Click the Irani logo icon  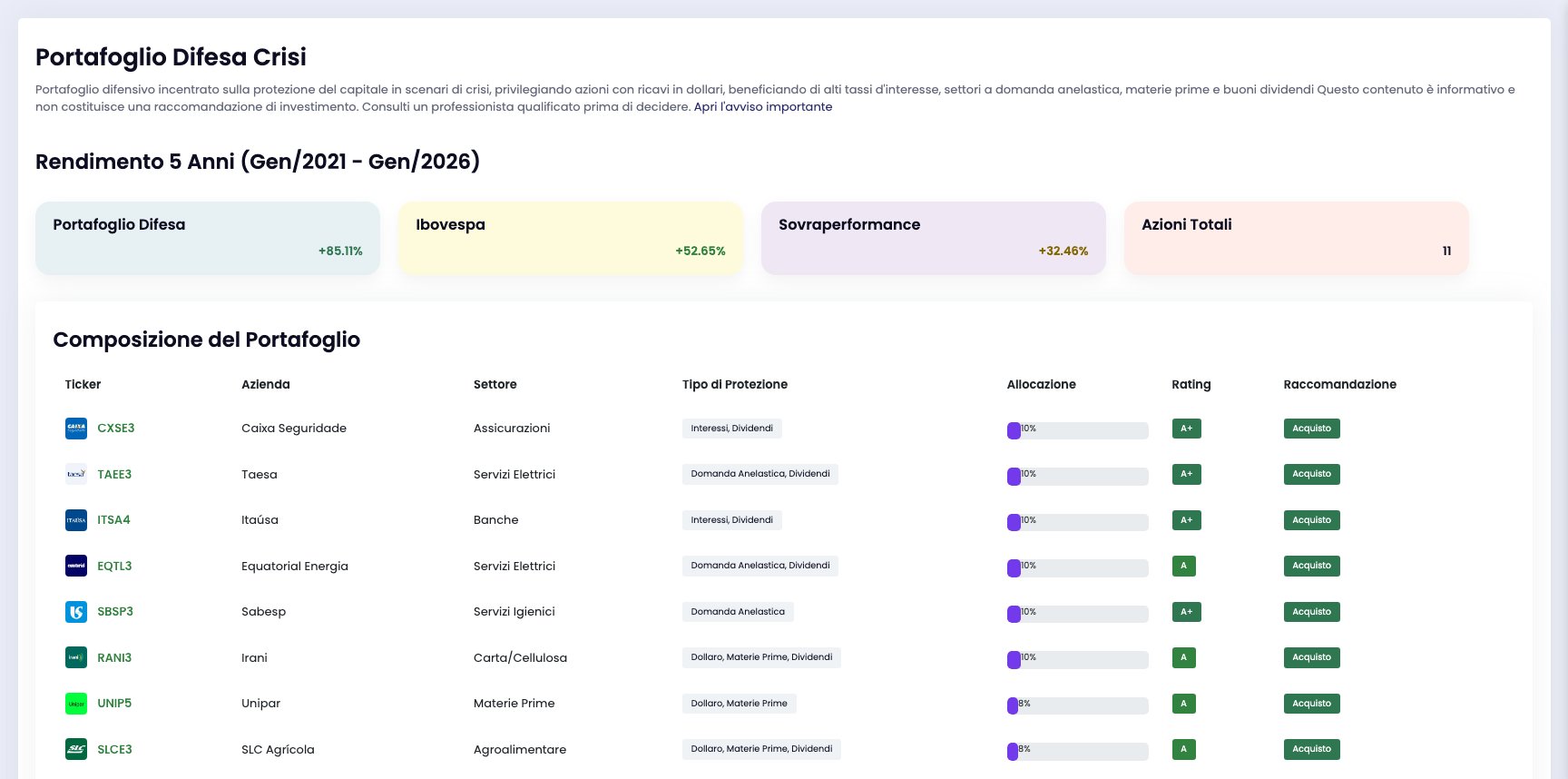(x=76, y=657)
